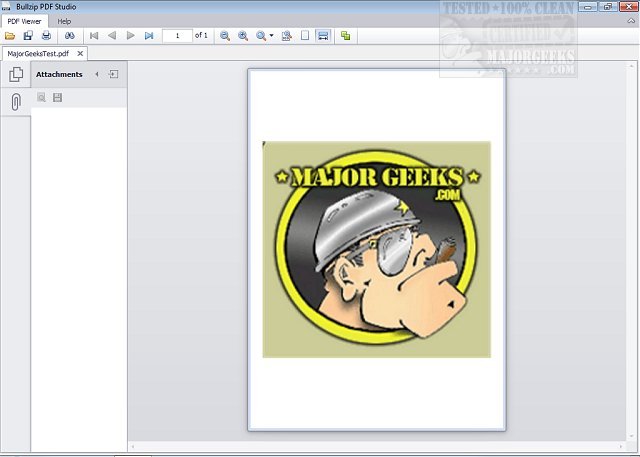Go to the first page
The width and height of the screenshot is (640, 457).
click(94, 36)
